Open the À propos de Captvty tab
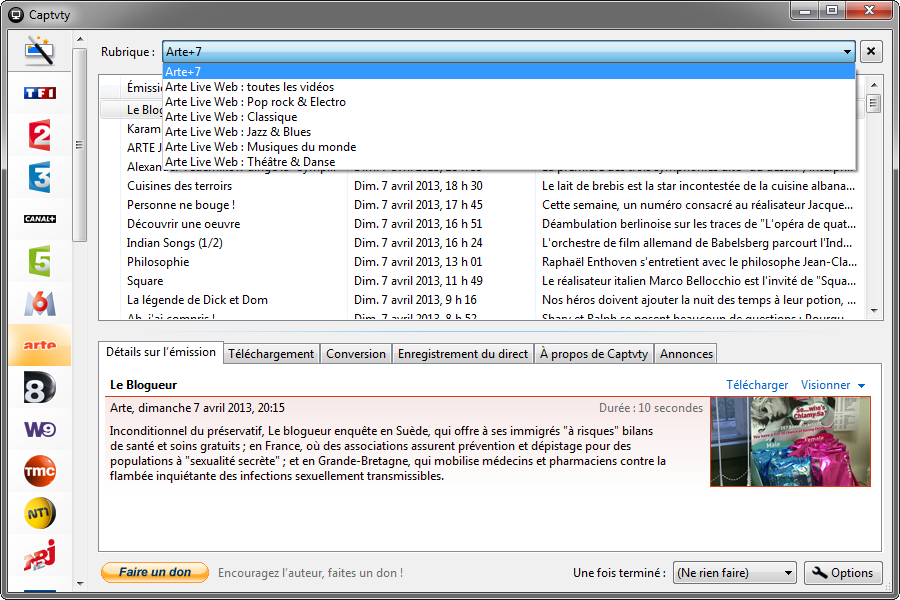Image resolution: width=900 pixels, height=600 pixels. pos(593,354)
